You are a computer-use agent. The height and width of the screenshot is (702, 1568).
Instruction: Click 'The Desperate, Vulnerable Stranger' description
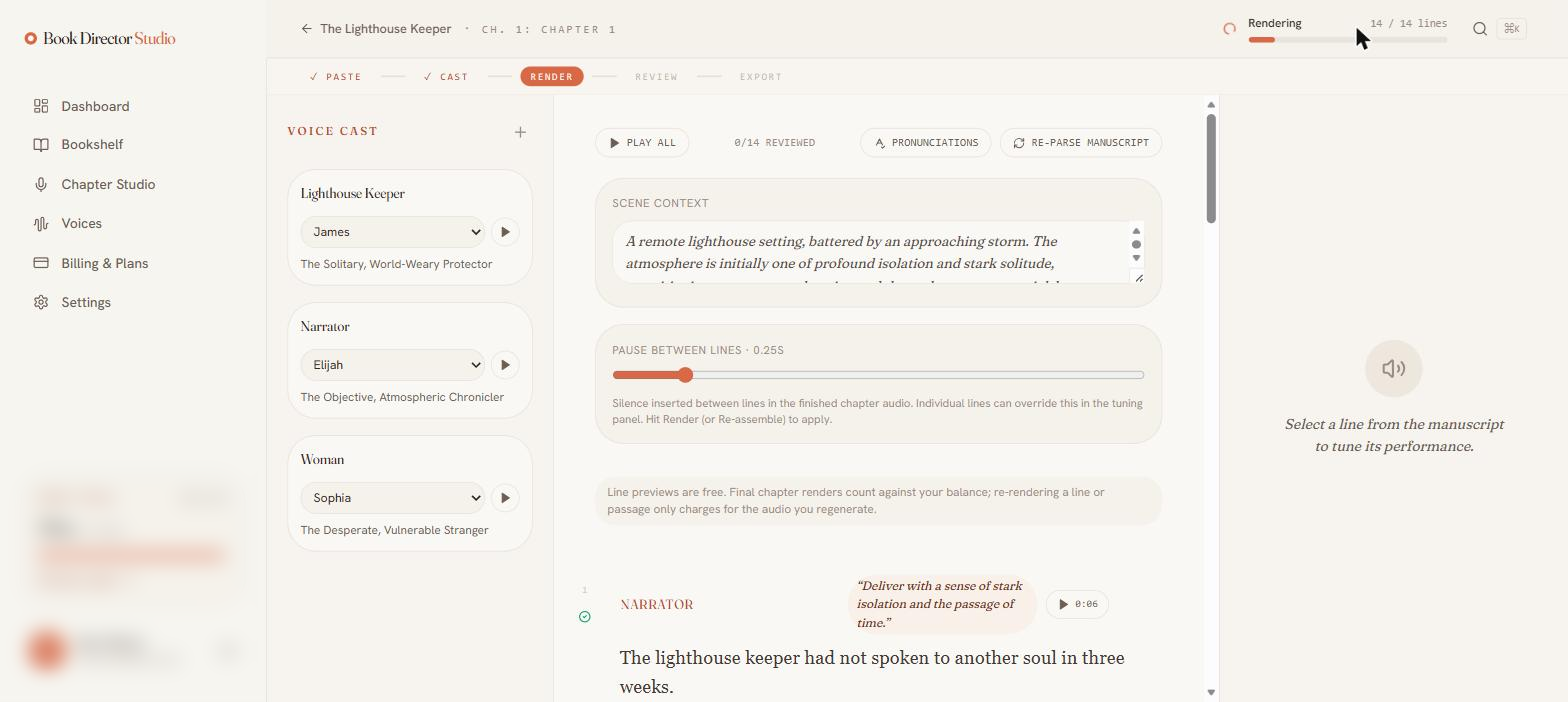[394, 530]
